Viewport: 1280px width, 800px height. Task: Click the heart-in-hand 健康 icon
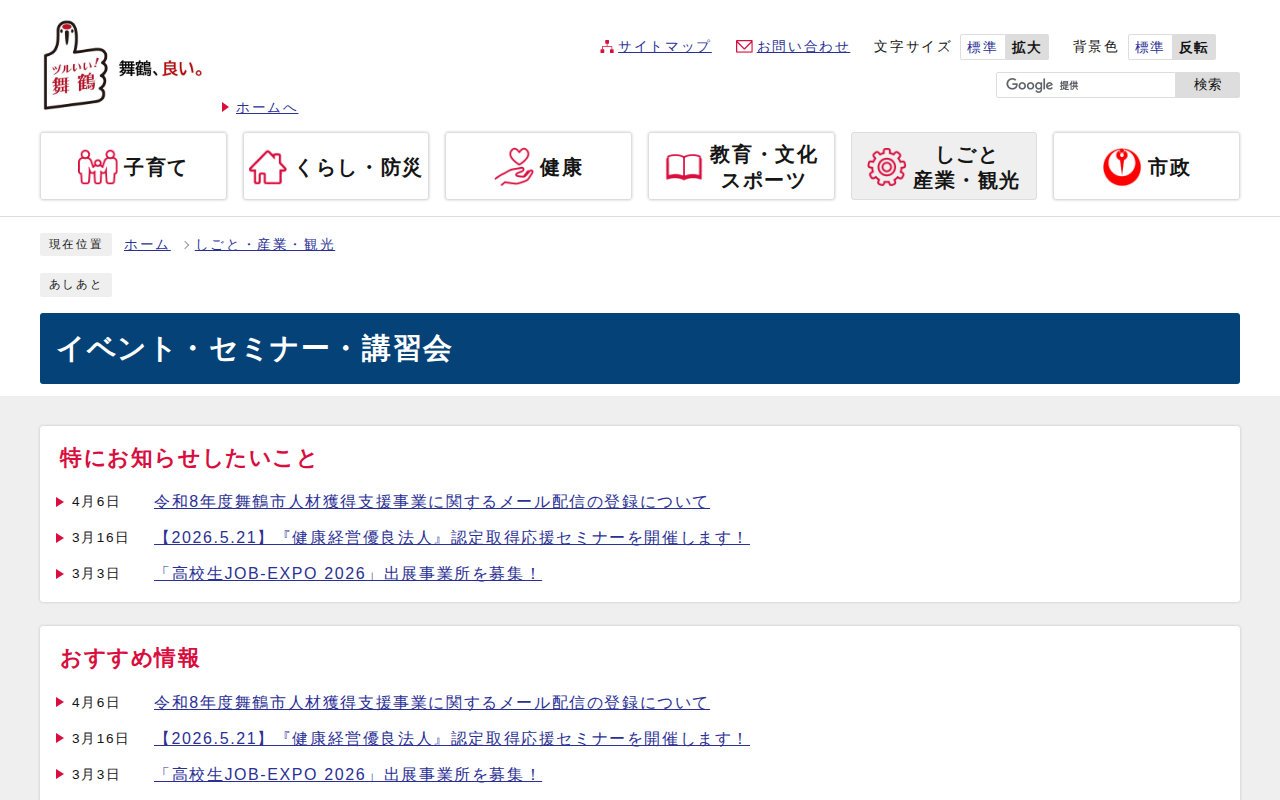(514, 167)
